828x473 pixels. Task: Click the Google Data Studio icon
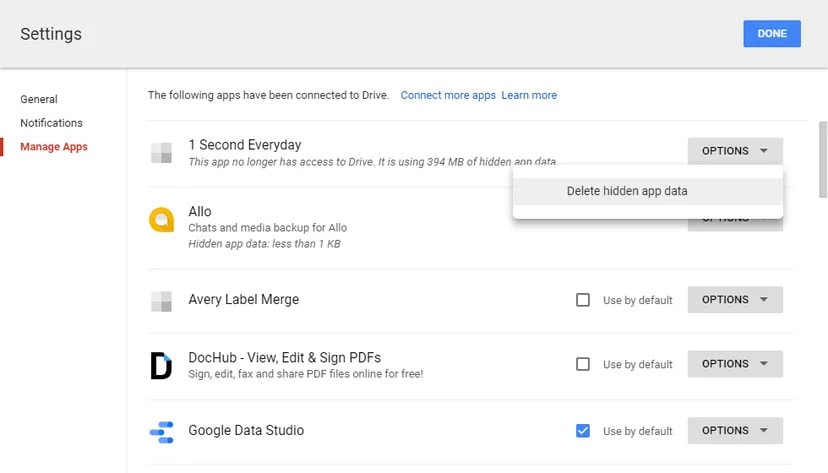161,431
